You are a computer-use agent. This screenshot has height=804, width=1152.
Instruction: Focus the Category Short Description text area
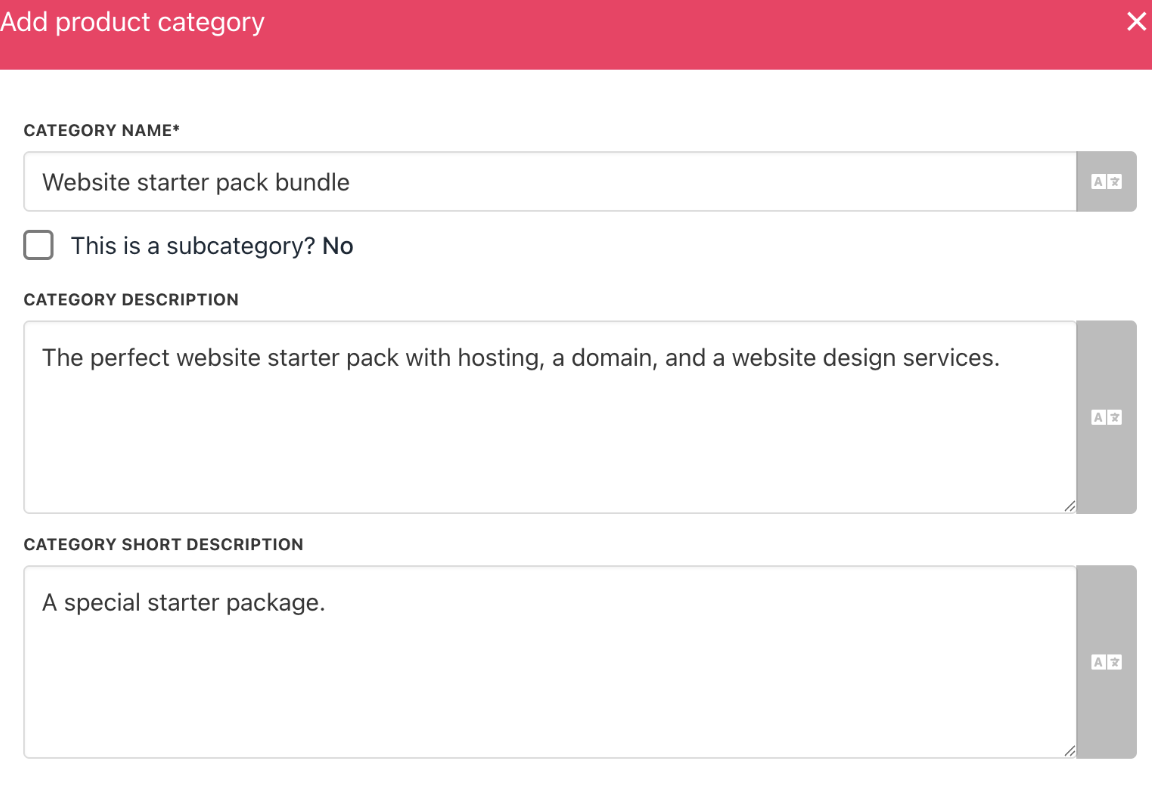click(550, 662)
